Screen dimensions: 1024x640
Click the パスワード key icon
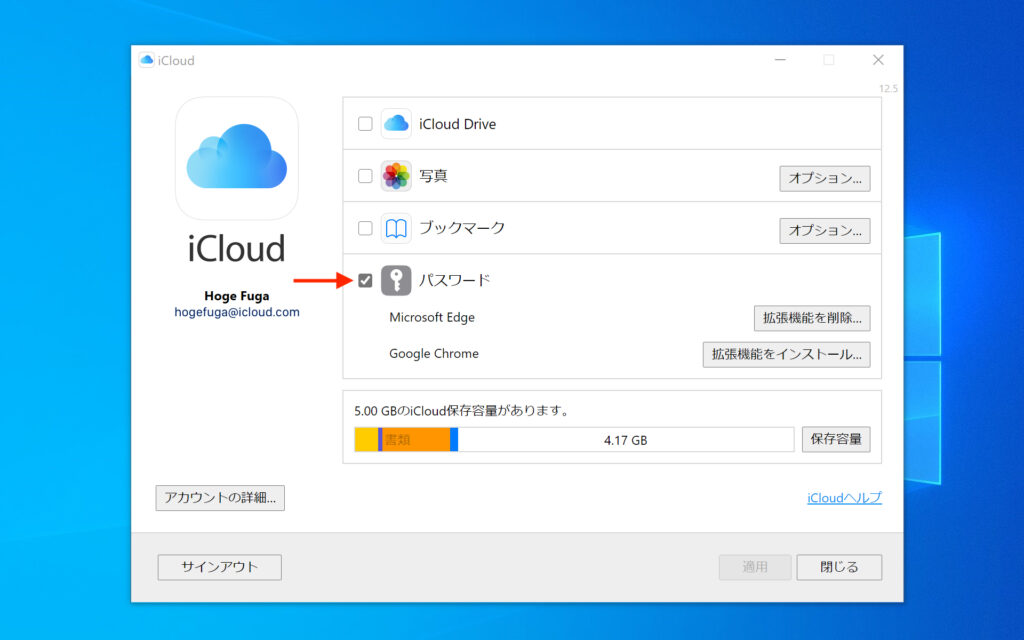click(x=396, y=281)
